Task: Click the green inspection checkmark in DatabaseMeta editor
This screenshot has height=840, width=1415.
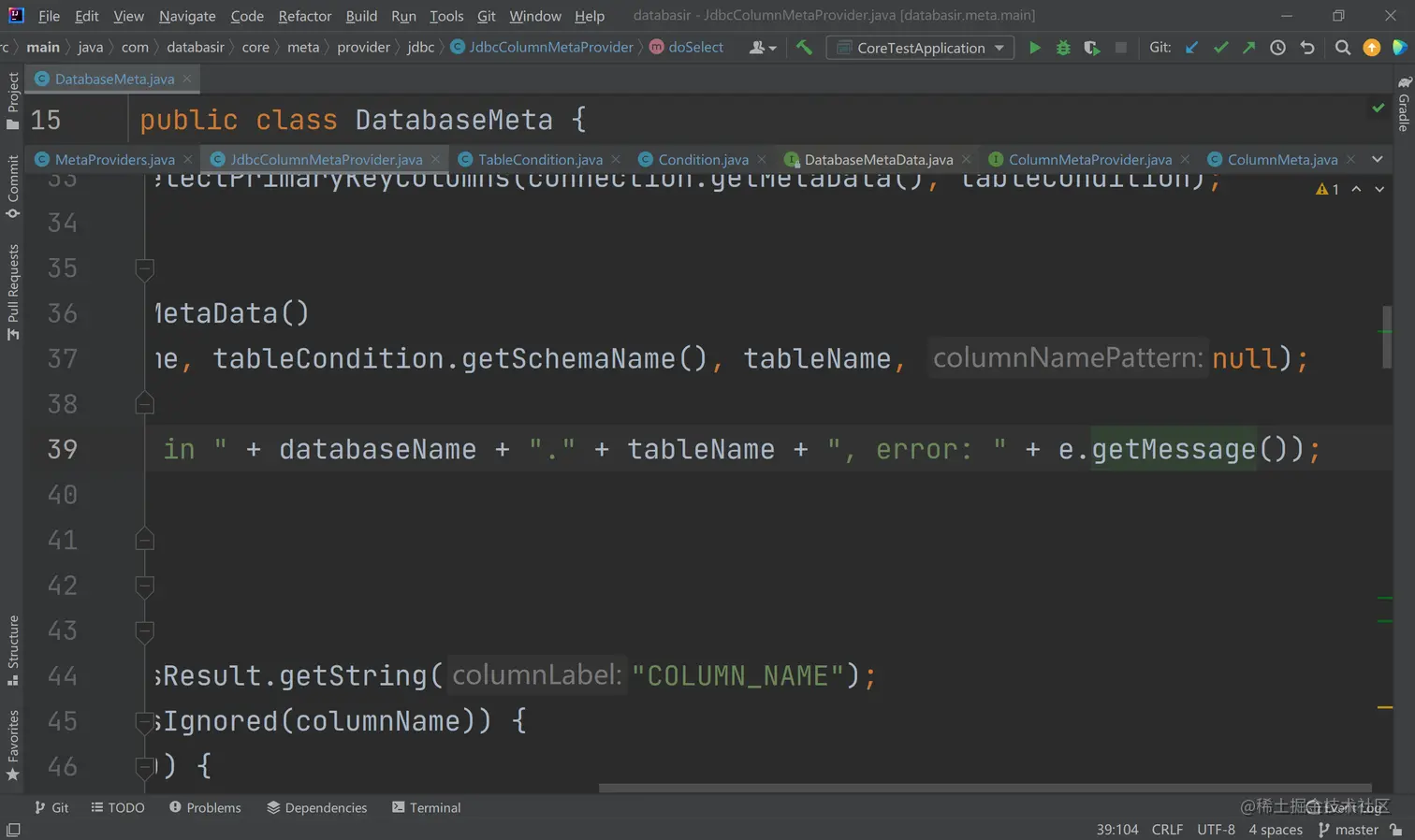Action: coord(1379,109)
